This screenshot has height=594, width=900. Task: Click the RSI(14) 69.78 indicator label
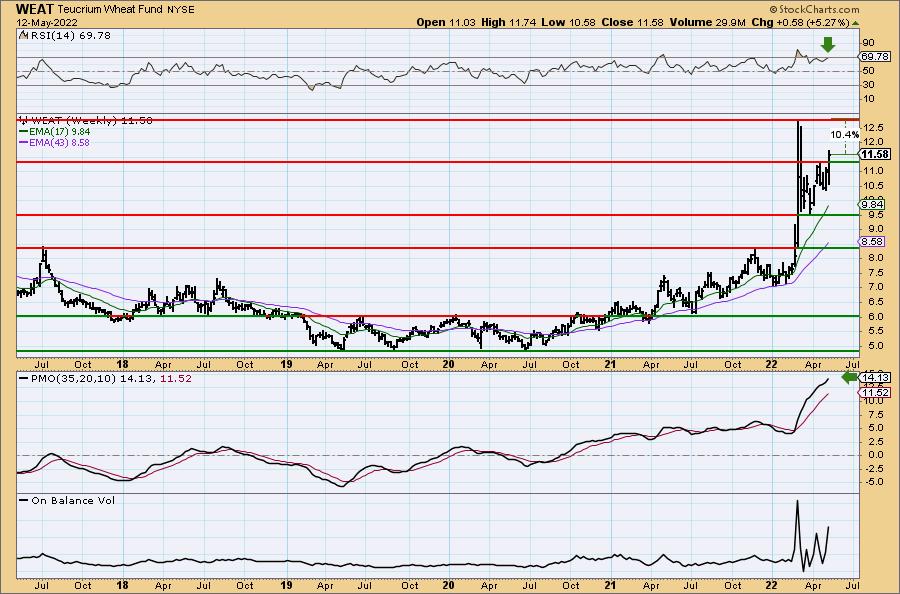71,36
